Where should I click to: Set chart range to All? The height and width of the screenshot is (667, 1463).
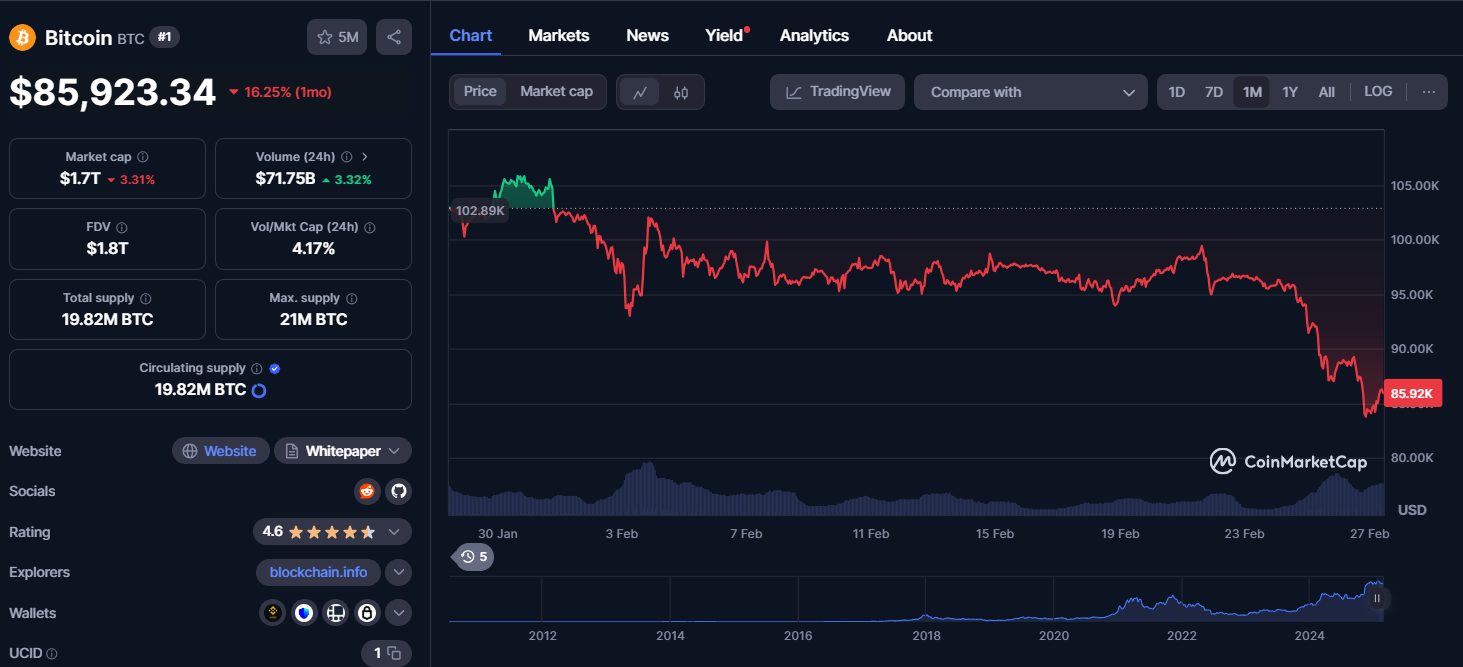point(1327,92)
